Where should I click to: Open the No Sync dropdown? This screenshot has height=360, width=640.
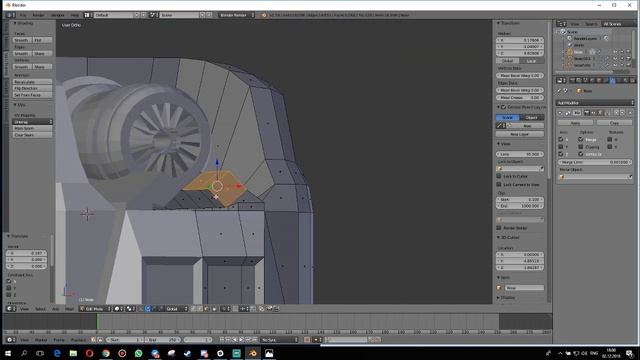tap(280, 340)
